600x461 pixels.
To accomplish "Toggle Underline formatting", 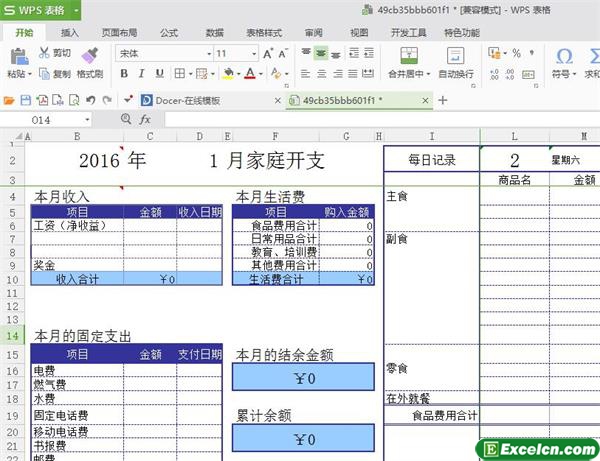I will [160, 73].
